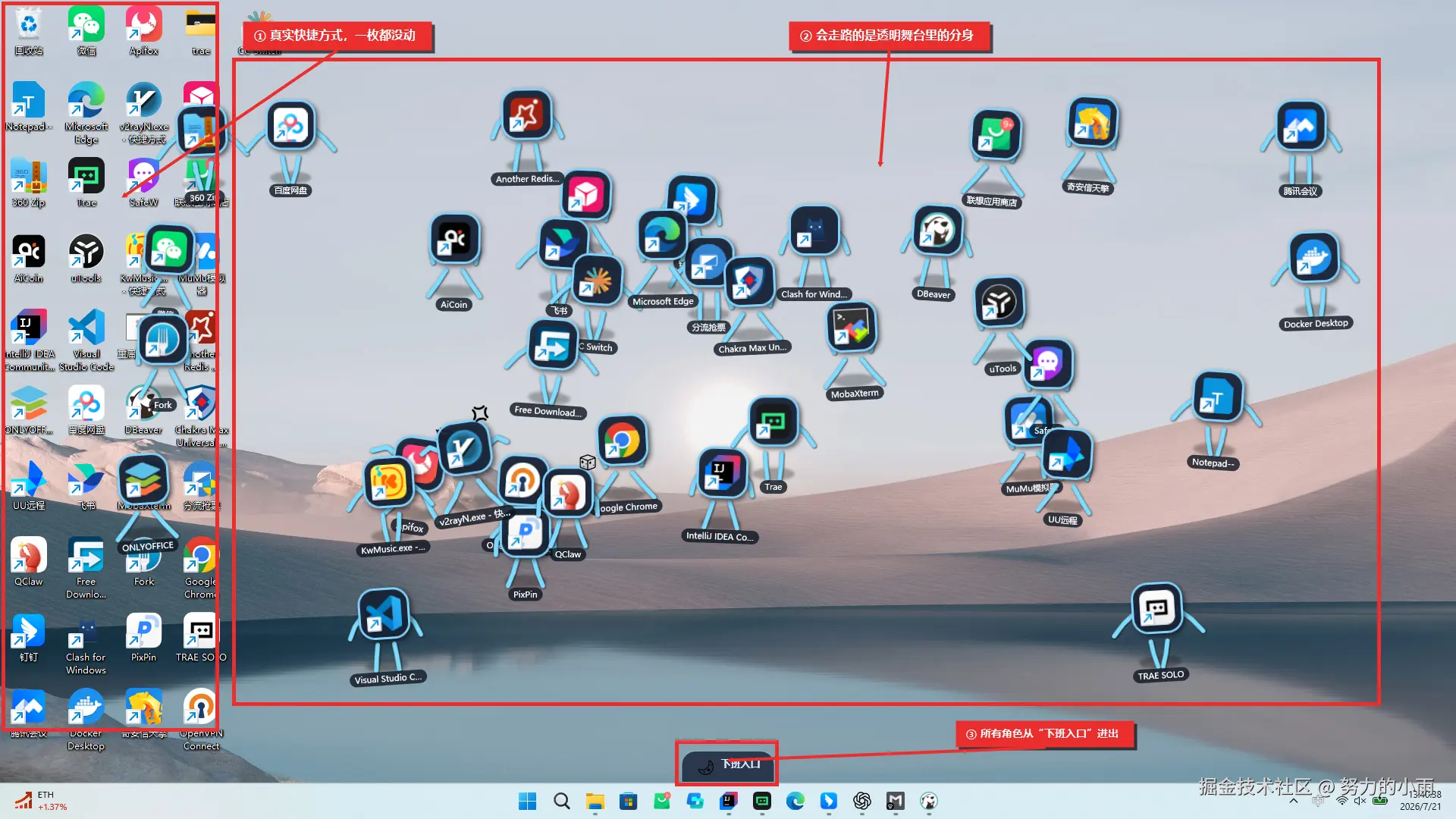Click the walking Microsoft Edge character
Viewport: 1456px width, 819px height.
(661, 236)
